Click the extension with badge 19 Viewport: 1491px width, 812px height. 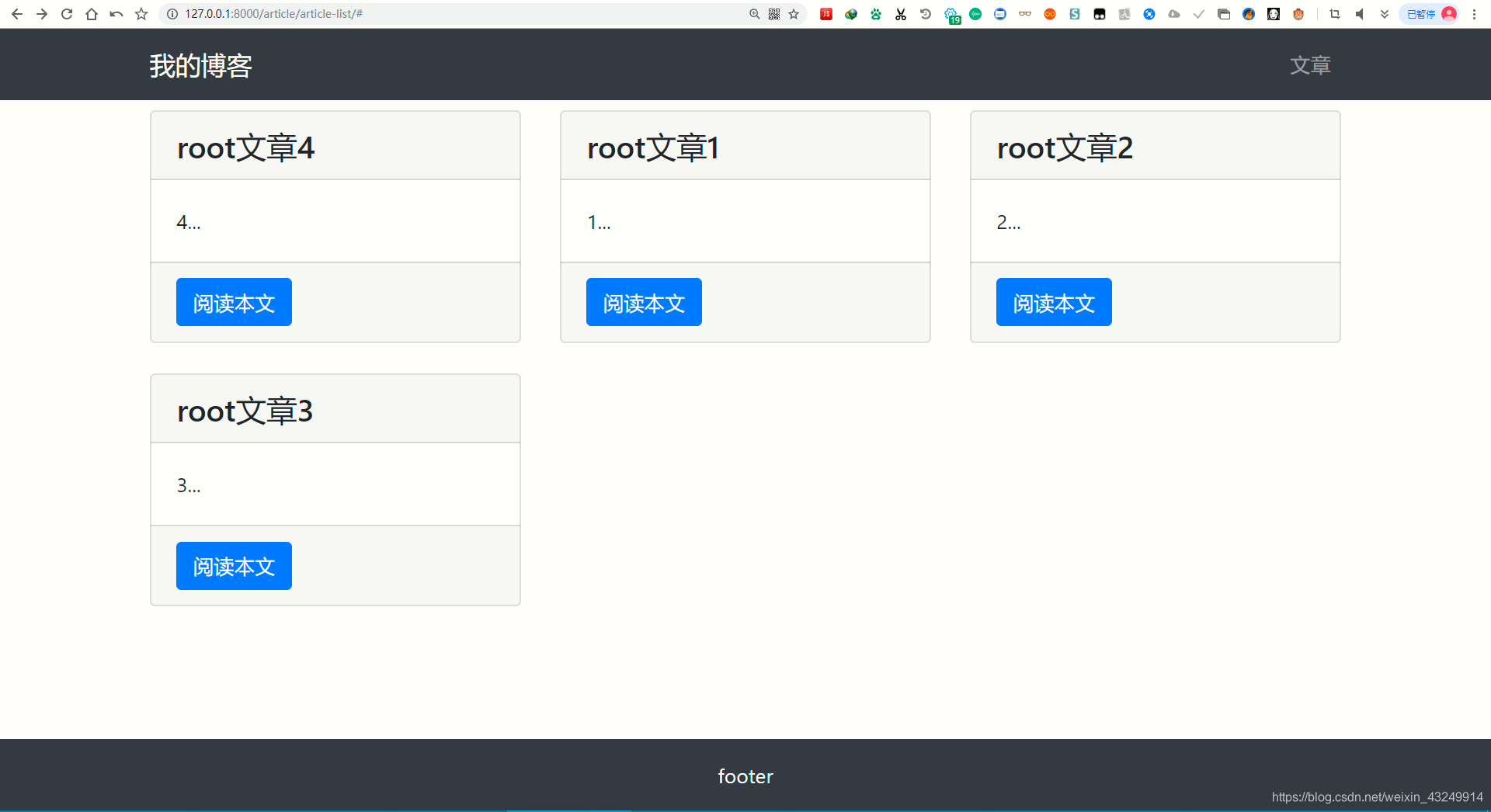(x=952, y=16)
